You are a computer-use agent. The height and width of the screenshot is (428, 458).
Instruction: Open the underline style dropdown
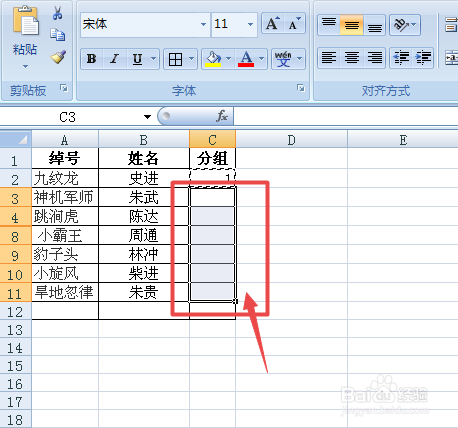pos(153,59)
